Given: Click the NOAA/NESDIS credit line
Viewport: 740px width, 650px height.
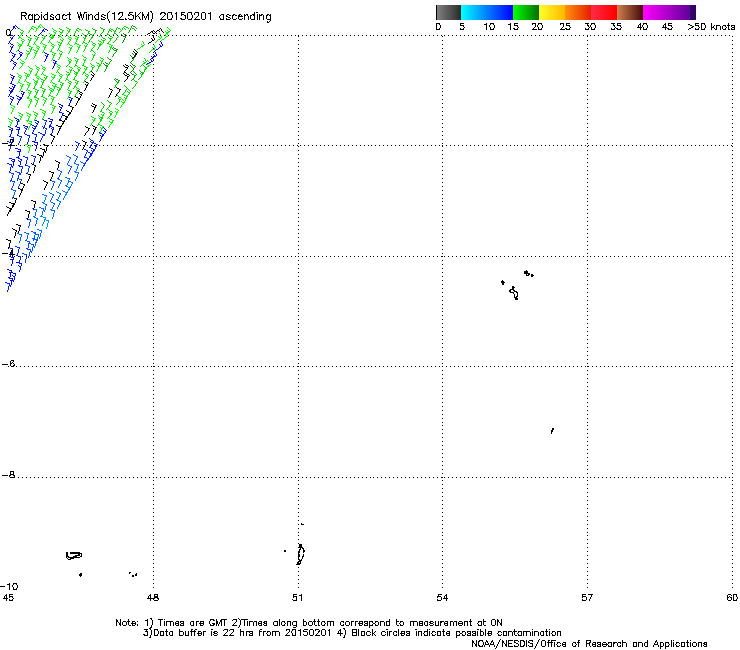Looking at the screenshot, I should coord(589,643).
